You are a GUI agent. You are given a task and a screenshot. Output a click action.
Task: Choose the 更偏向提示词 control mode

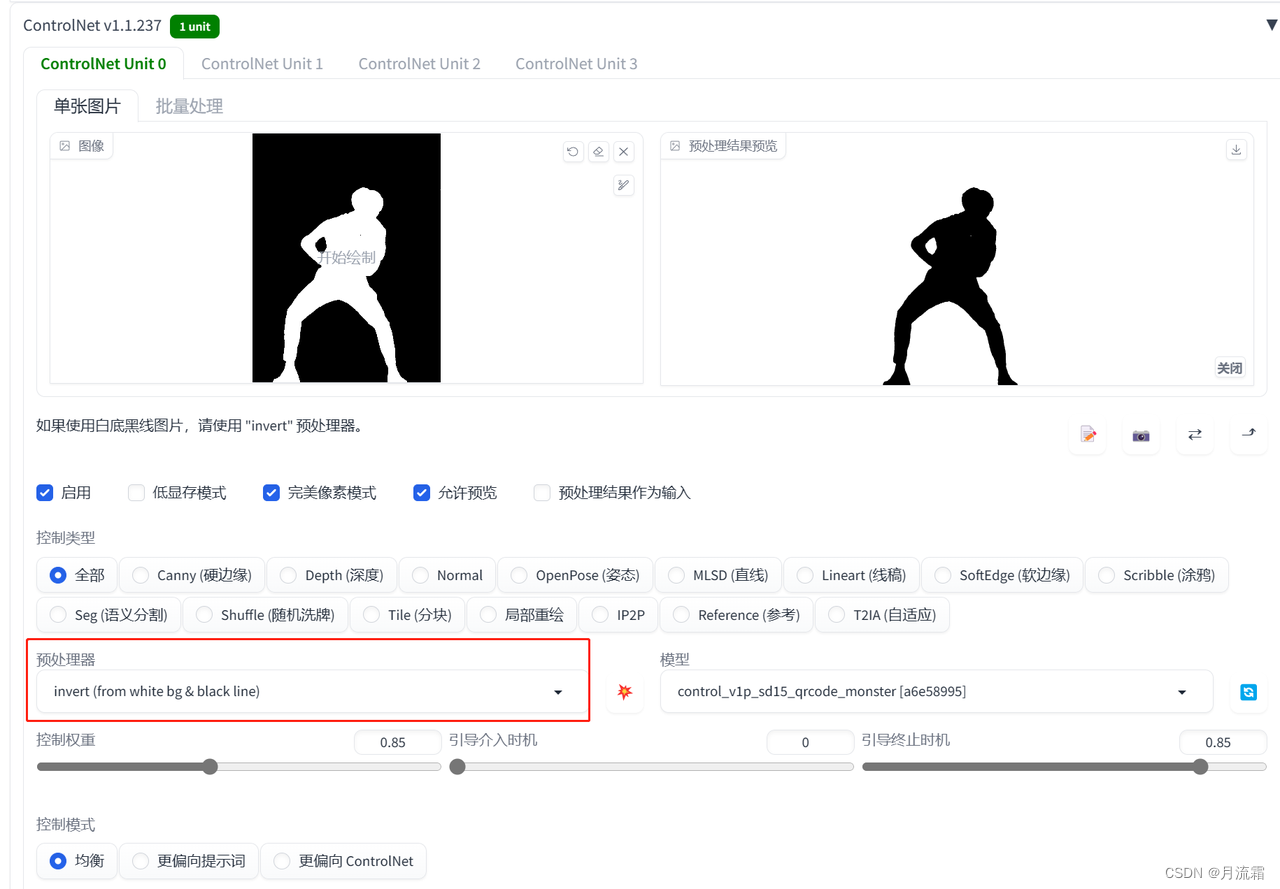[188, 861]
